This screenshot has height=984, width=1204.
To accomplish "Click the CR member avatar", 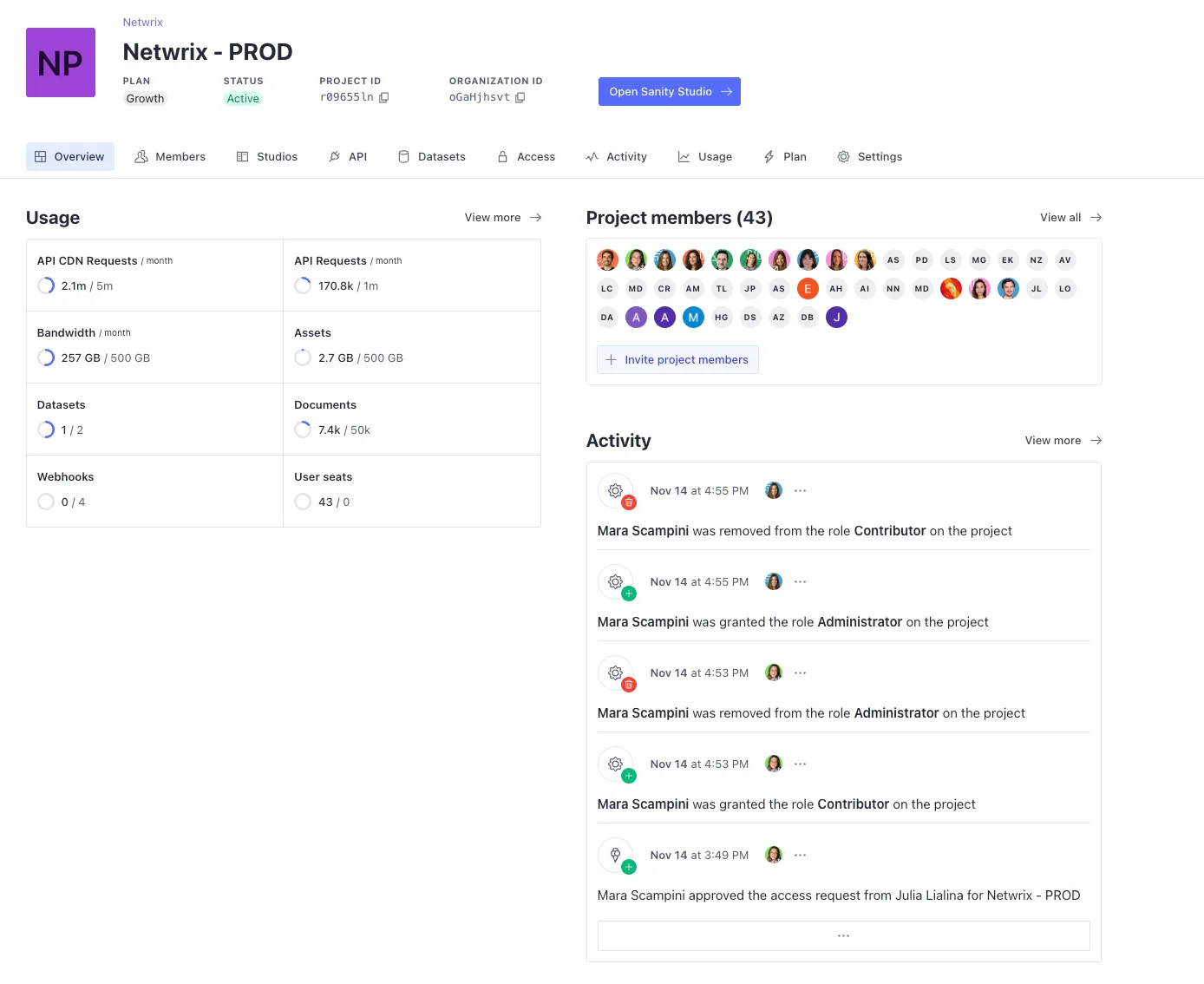I will click(x=664, y=289).
